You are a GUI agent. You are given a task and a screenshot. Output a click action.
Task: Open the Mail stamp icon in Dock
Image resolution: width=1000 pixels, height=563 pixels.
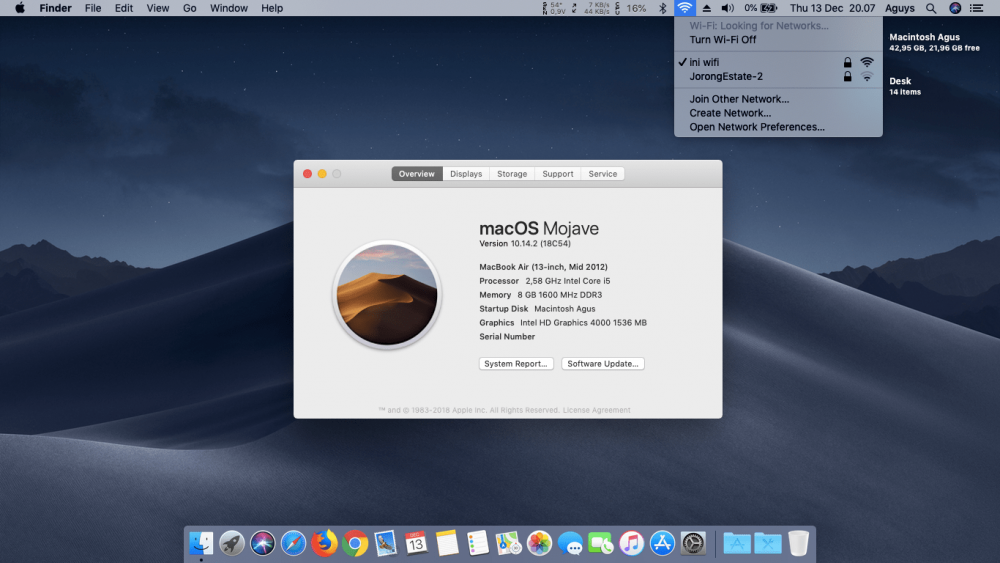385,543
